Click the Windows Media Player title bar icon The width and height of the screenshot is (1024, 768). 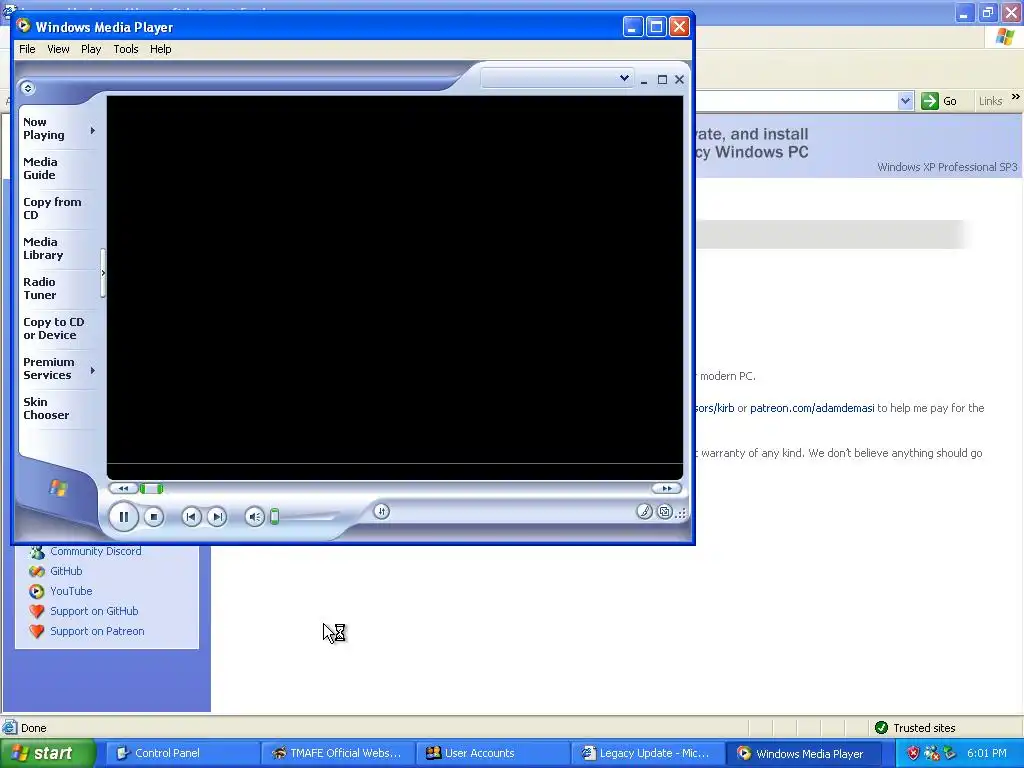pos(24,26)
